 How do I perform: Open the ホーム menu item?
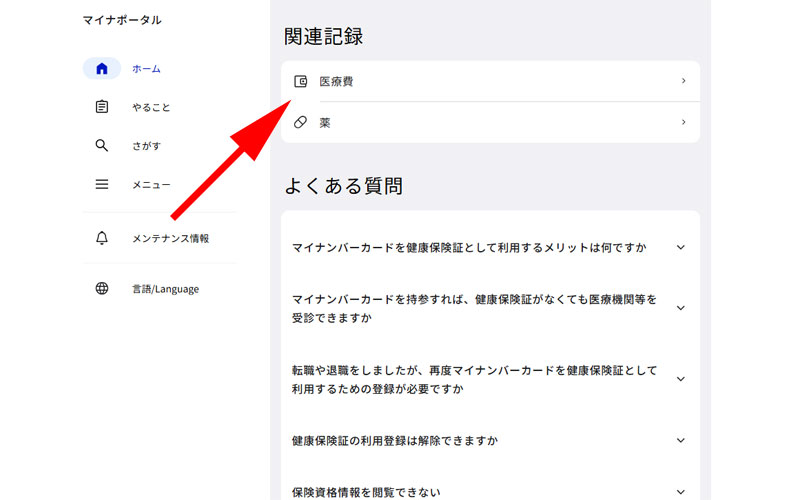tap(146, 68)
